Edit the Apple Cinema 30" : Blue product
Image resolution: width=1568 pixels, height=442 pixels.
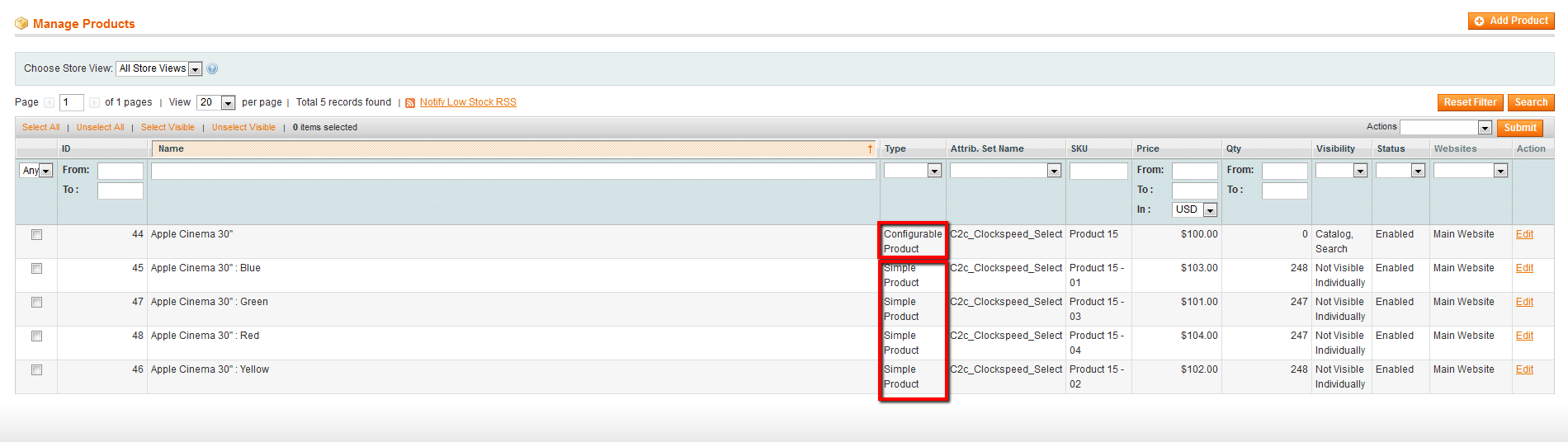1524,269
